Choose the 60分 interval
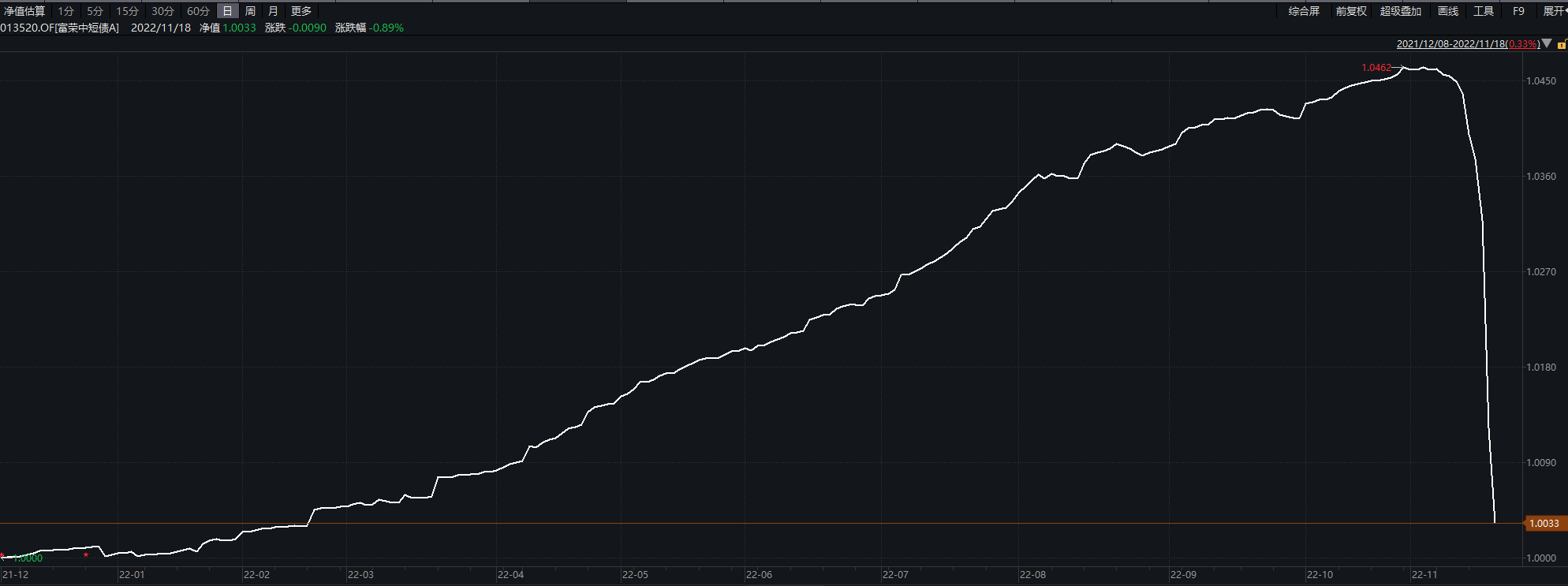The width and height of the screenshot is (1568, 586). [198, 11]
